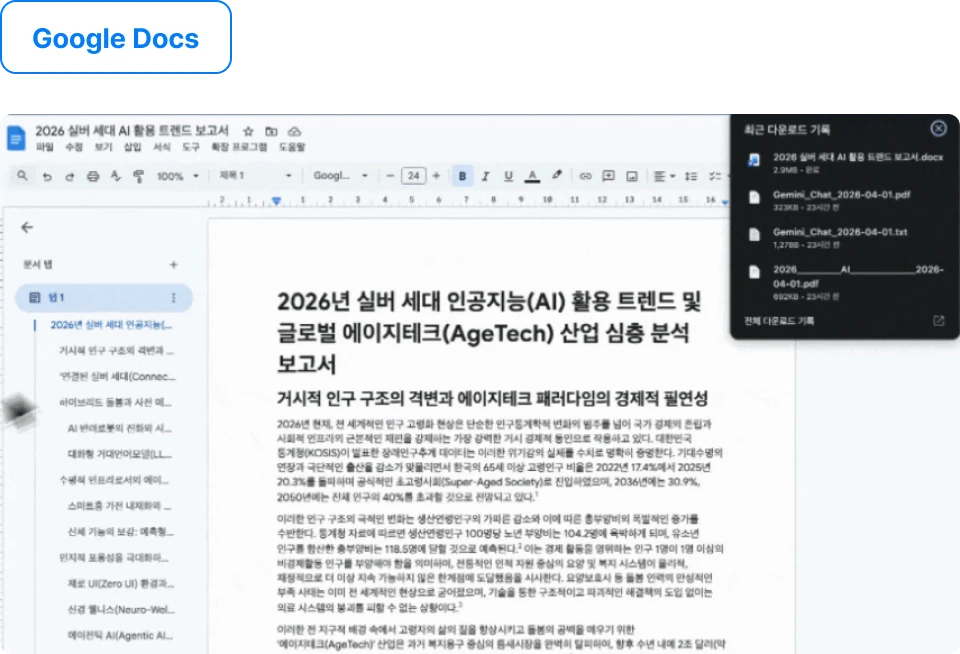Toggle bold formatting

[x=462, y=176]
